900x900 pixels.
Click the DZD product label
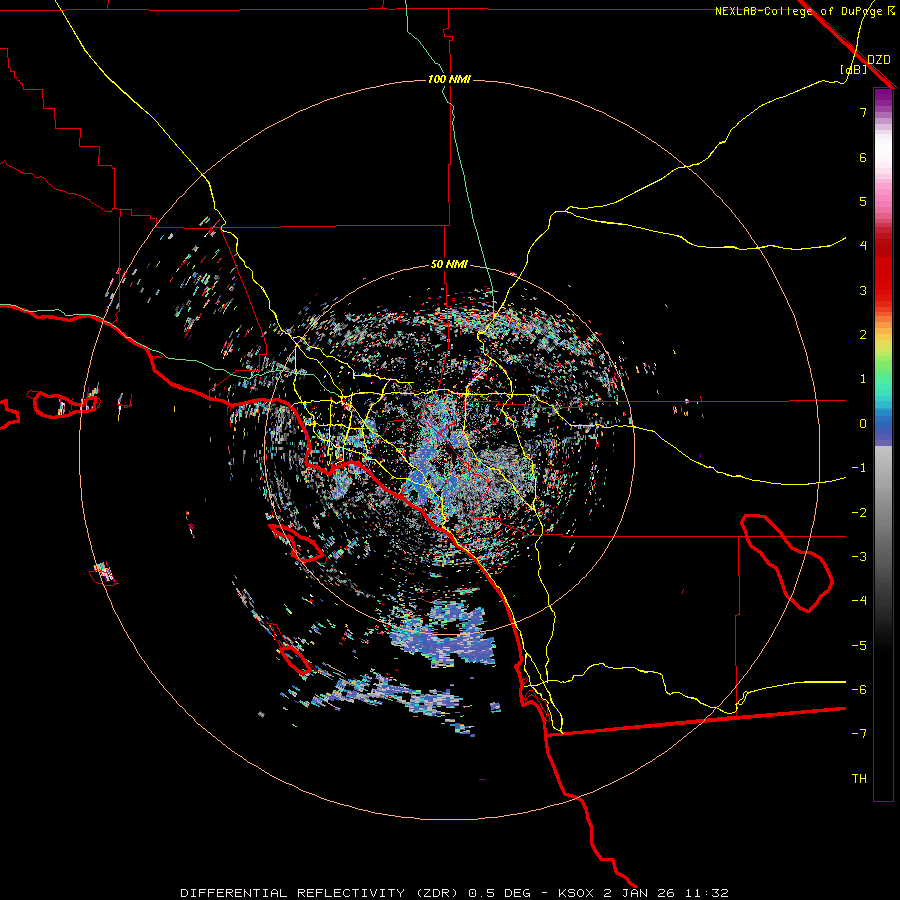coord(879,60)
